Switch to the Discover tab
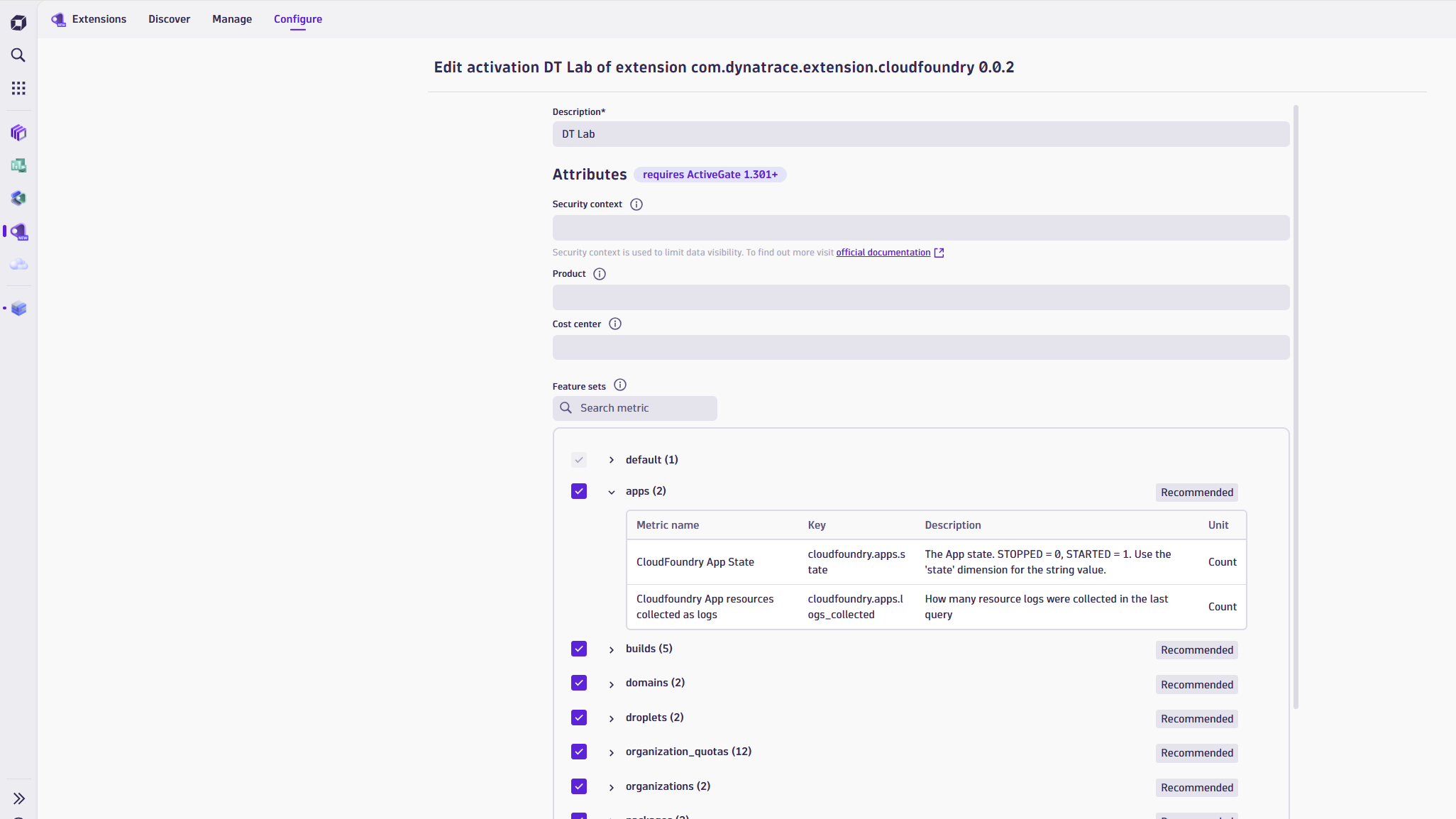Image resolution: width=1456 pixels, height=819 pixels. (169, 19)
